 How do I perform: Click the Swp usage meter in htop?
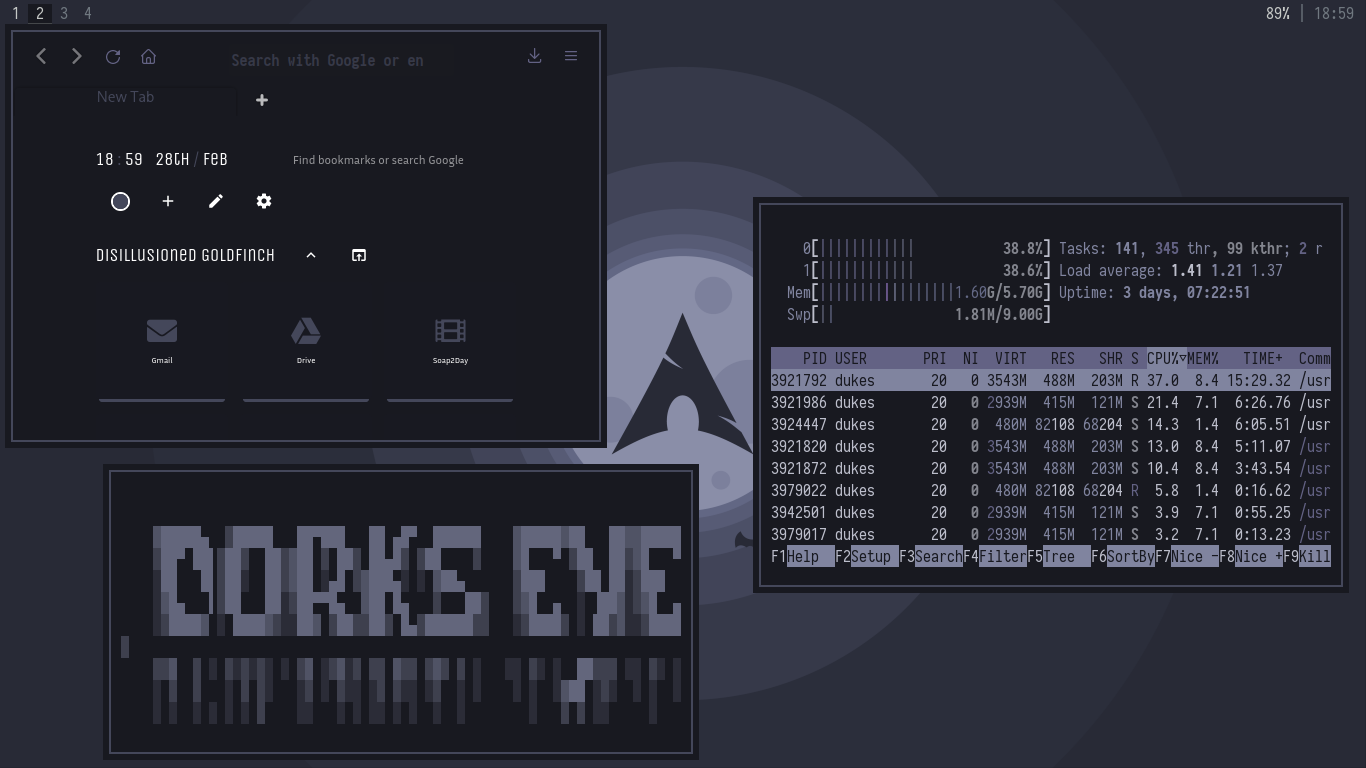tap(919, 314)
